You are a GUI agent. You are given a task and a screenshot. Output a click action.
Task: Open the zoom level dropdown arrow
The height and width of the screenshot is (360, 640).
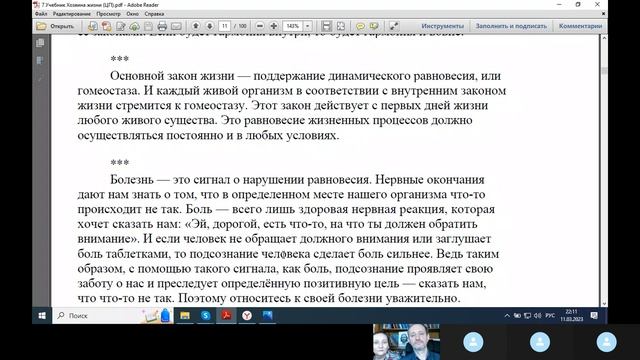307,26
